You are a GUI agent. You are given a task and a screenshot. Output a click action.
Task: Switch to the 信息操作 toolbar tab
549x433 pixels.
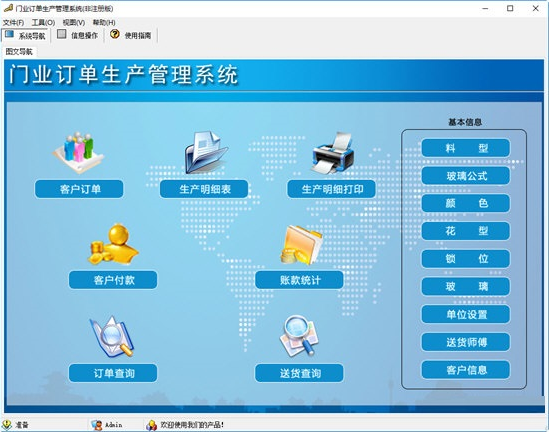(78, 35)
